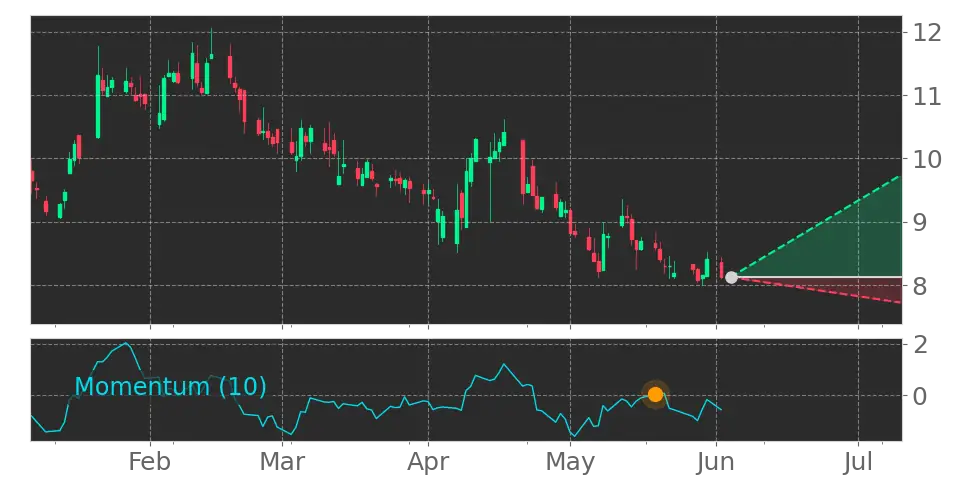The width and height of the screenshot is (972, 486).
Task: Click the momentum peak in late January
Action: click(126, 343)
